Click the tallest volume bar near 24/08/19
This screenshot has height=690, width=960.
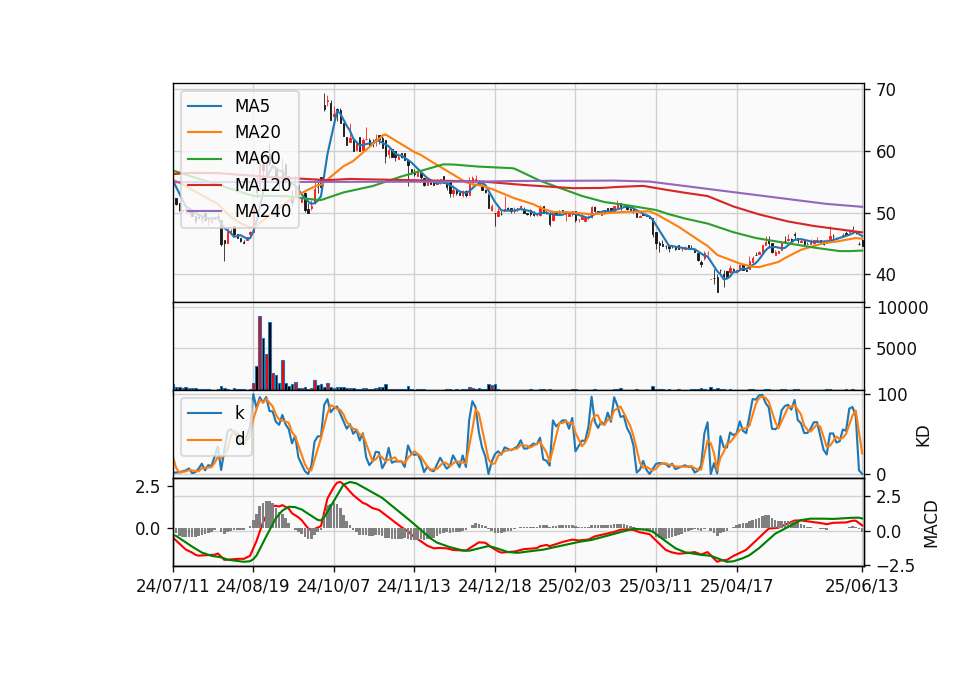point(260,353)
